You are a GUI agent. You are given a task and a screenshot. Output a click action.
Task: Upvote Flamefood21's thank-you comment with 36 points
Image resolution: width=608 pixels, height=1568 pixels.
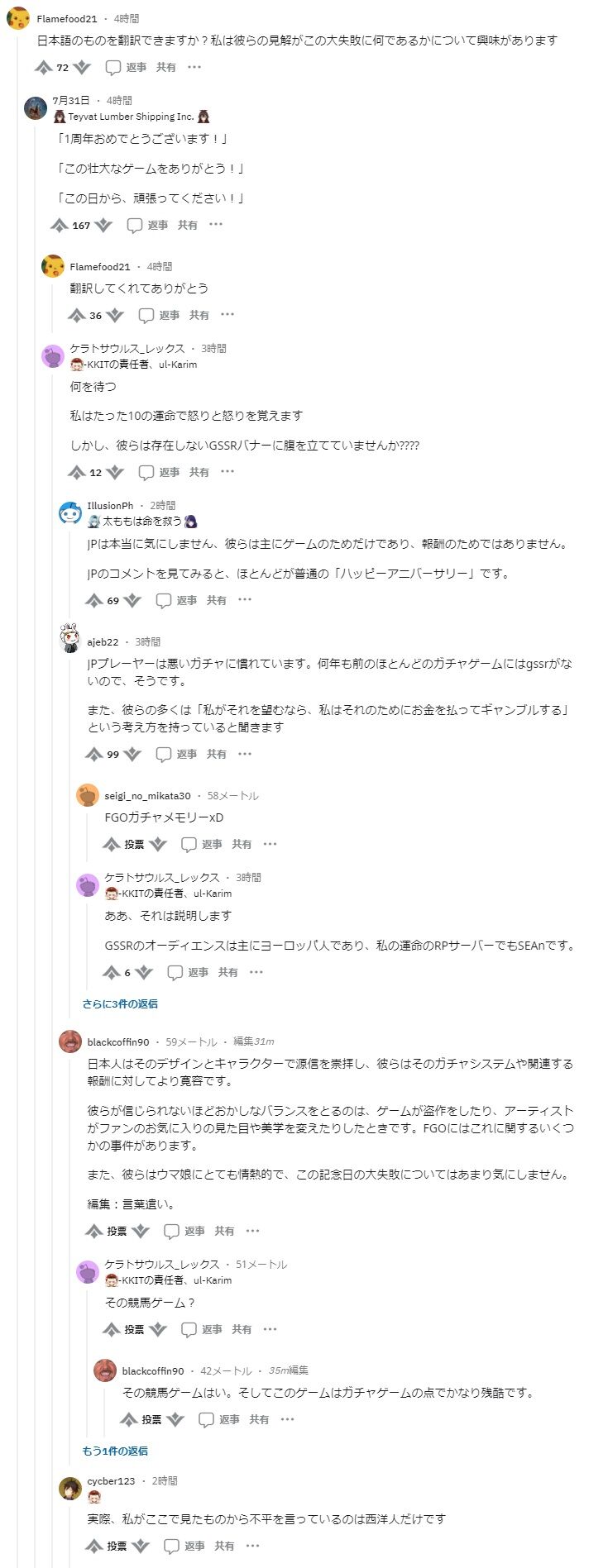(76, 315)
